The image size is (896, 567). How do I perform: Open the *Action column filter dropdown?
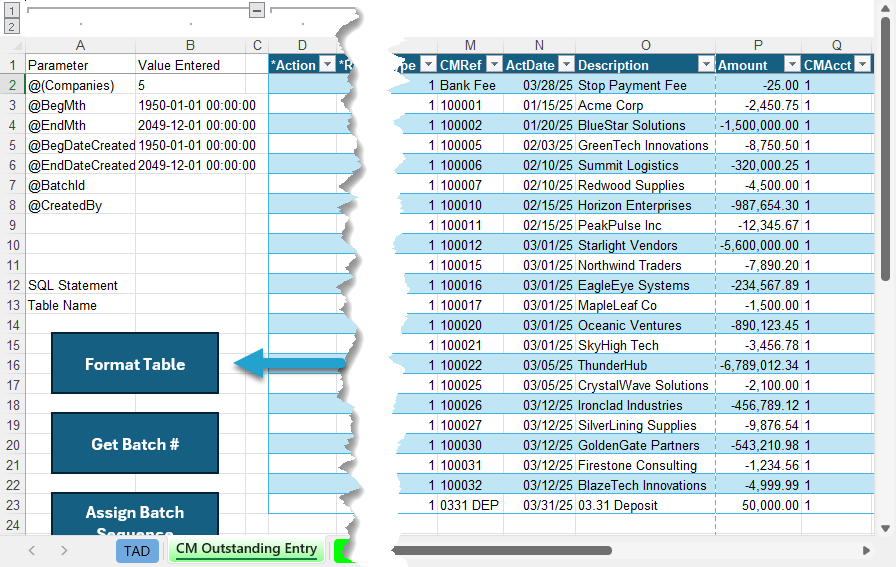click(x=327, y=65)
